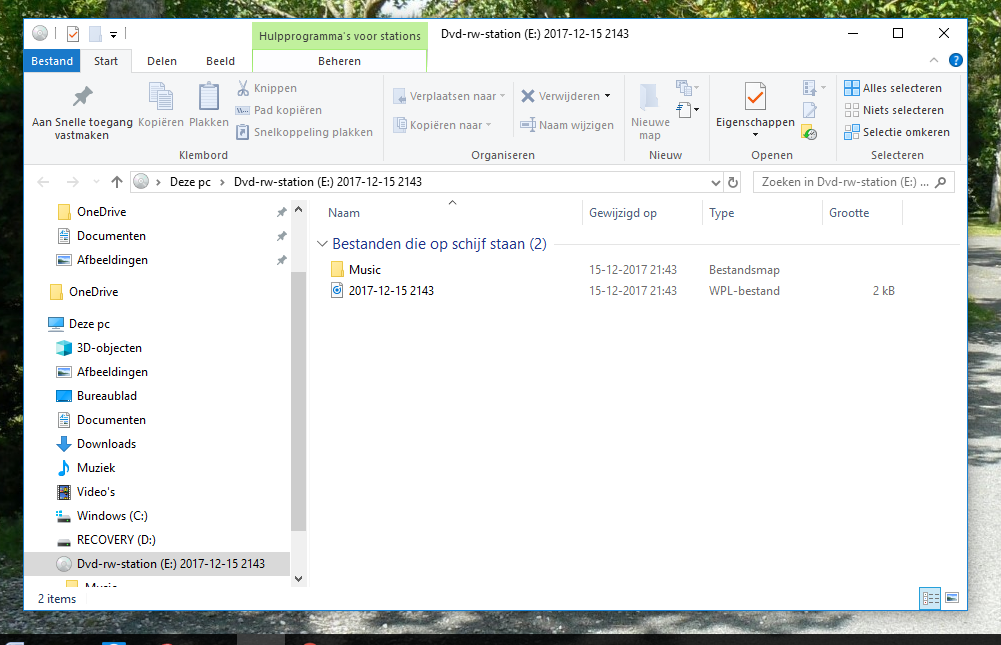Go up one folder with up arrow
This screenshot has width=1001, height=645.
pyautogui.click(x=116, y=182)
